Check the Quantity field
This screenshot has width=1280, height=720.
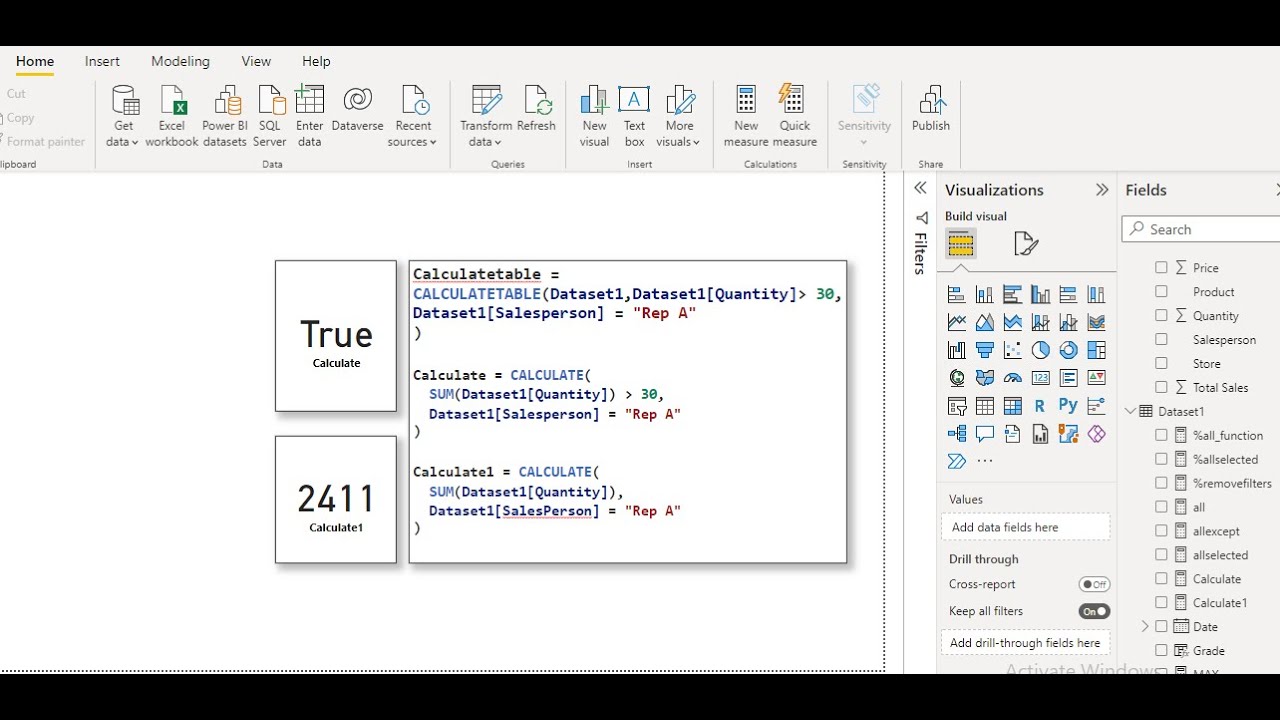coord(1161,316)
